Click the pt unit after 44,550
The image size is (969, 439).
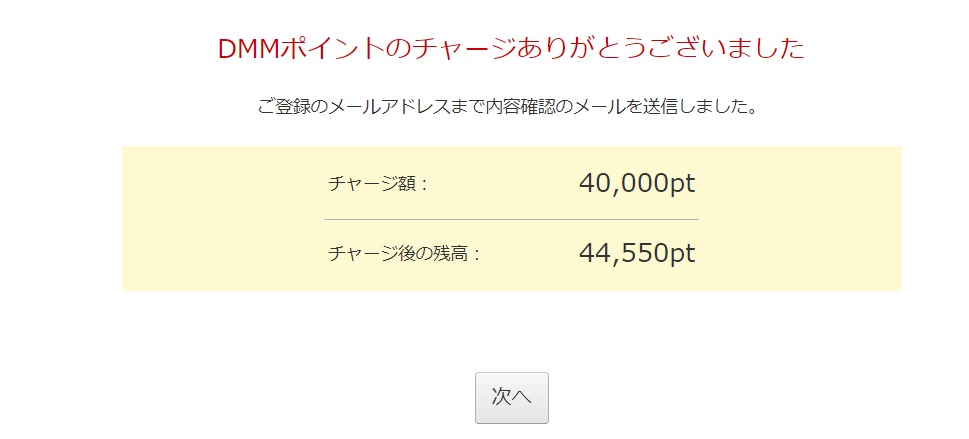pyautogui.click(x=681, y=253)
